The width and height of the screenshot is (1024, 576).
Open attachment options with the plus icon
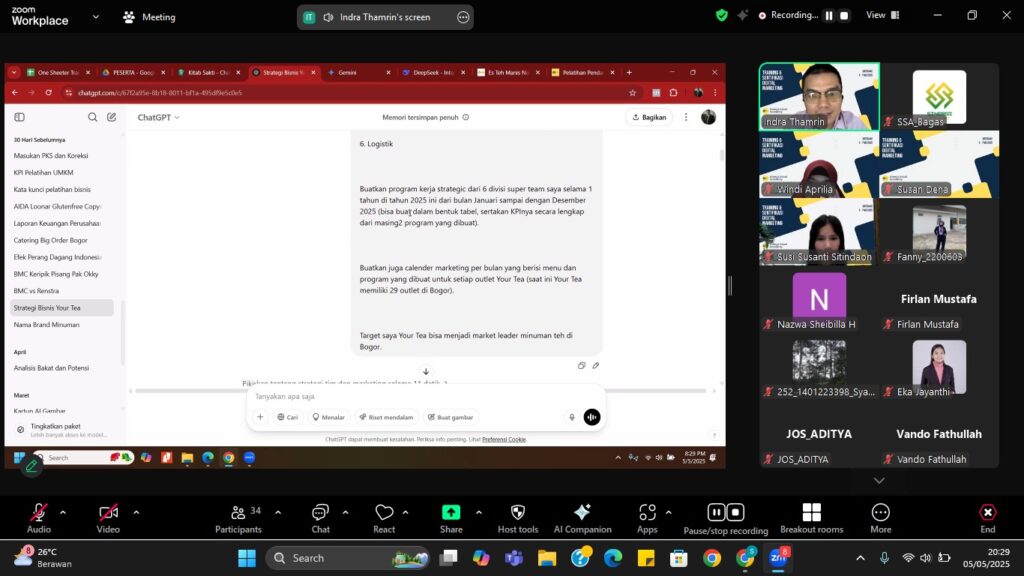(x=260, y=417)
